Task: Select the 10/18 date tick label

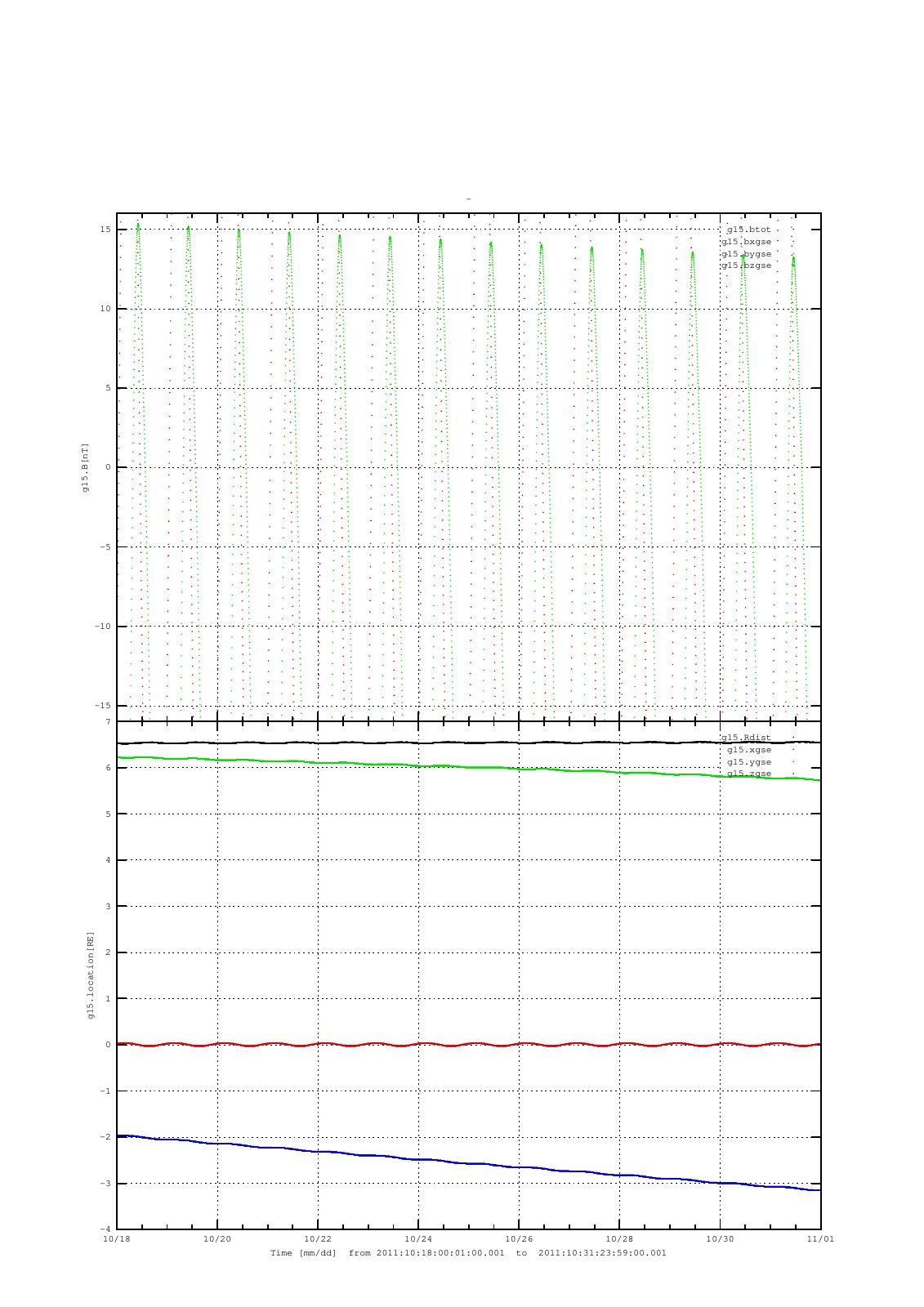Action: (117, 1238)
